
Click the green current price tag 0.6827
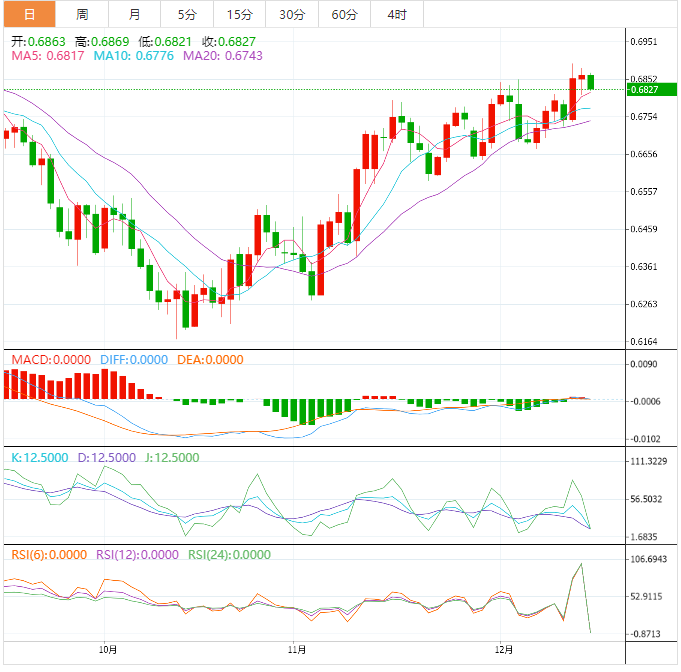(643, 90)
